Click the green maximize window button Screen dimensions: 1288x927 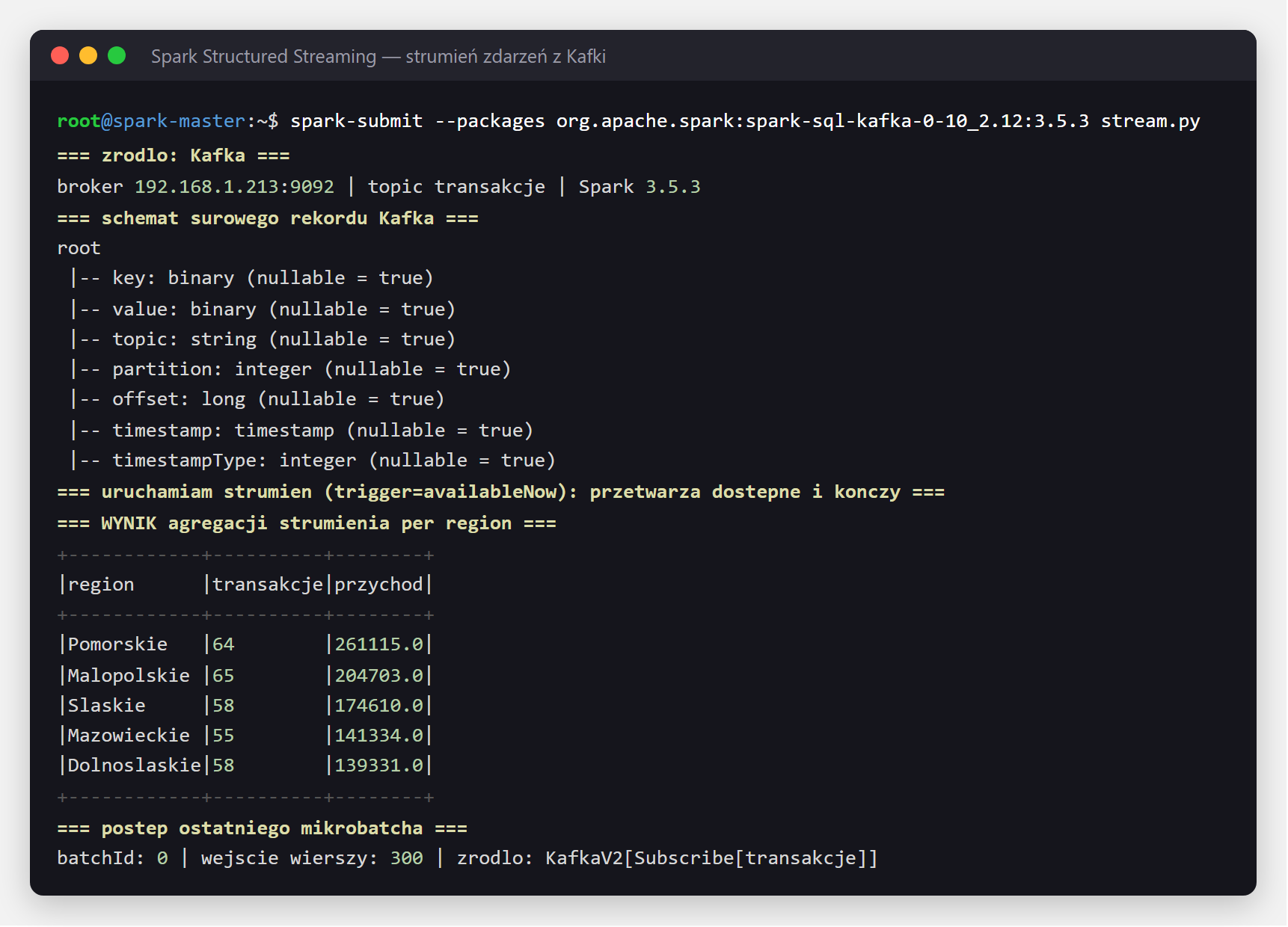point(117,55)
